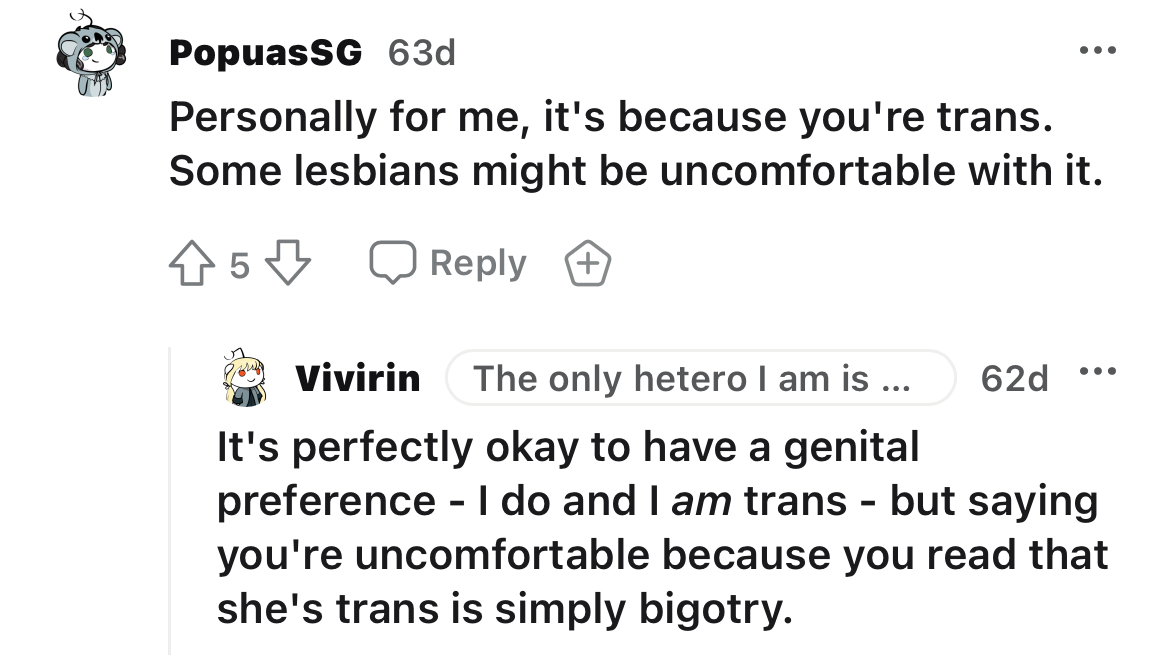
Task: Click the speech bubble reply icon
Action: point(392,263)
